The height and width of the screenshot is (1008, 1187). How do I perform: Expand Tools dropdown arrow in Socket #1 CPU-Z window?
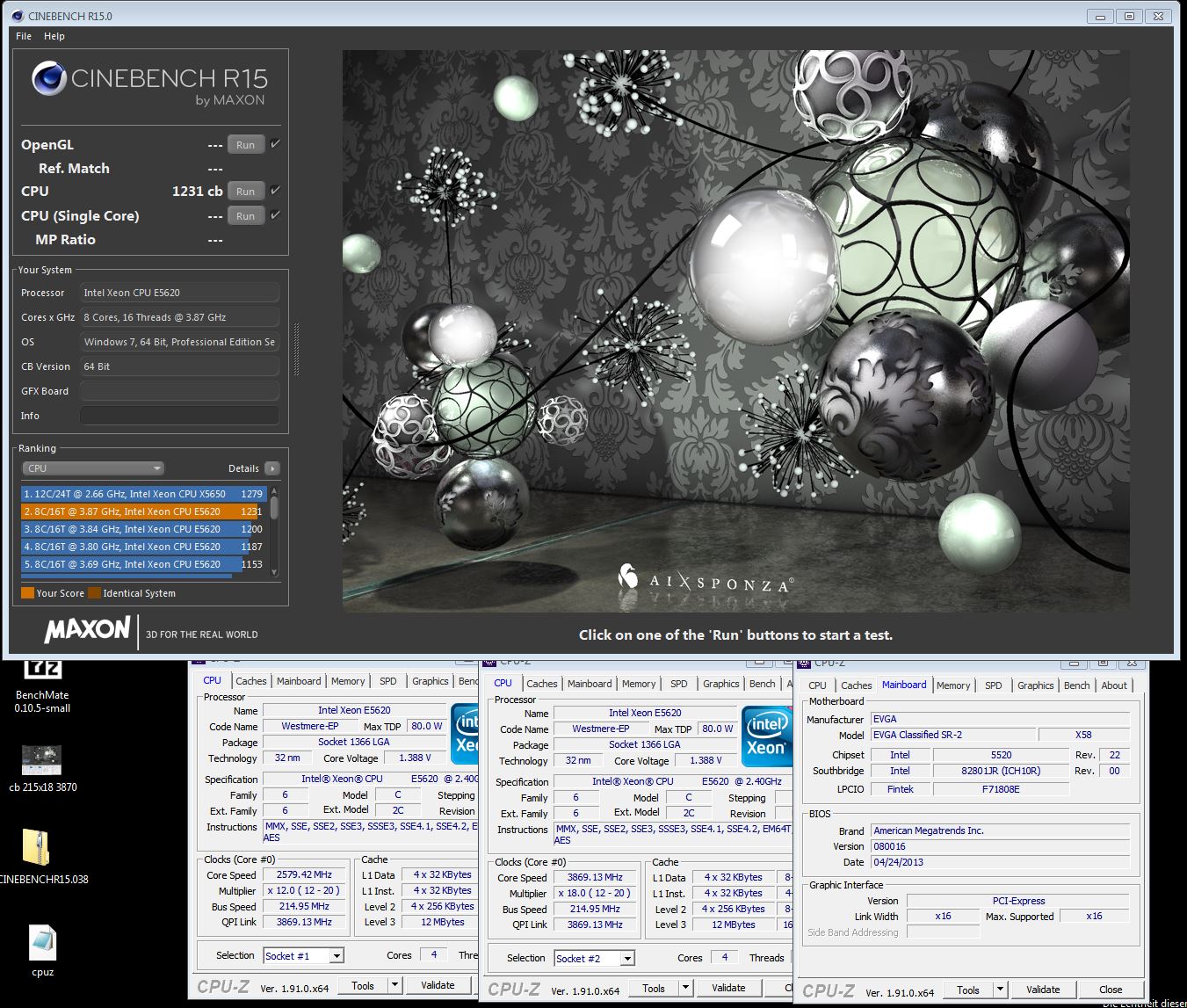[394, 985]
